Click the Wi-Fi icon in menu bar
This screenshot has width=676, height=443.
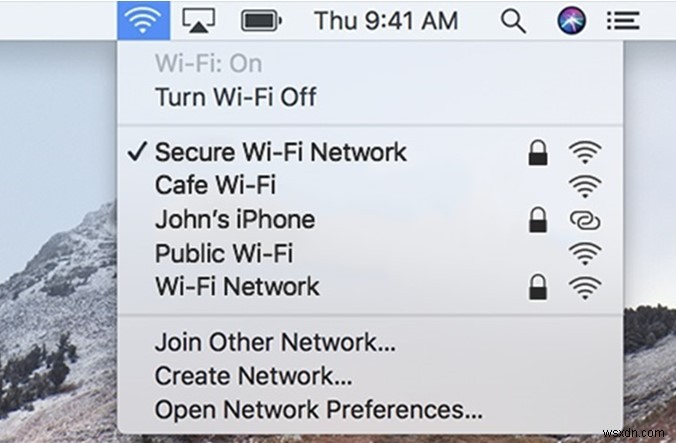pos(143,20)
